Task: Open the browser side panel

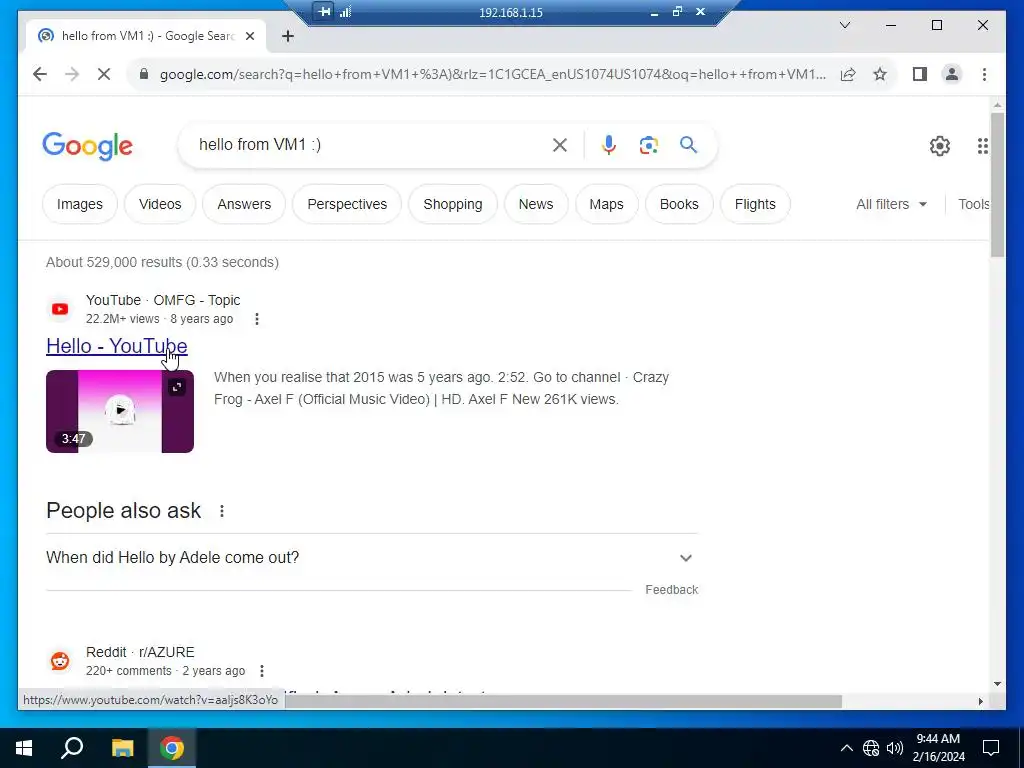Action: (x=920, y=74)
